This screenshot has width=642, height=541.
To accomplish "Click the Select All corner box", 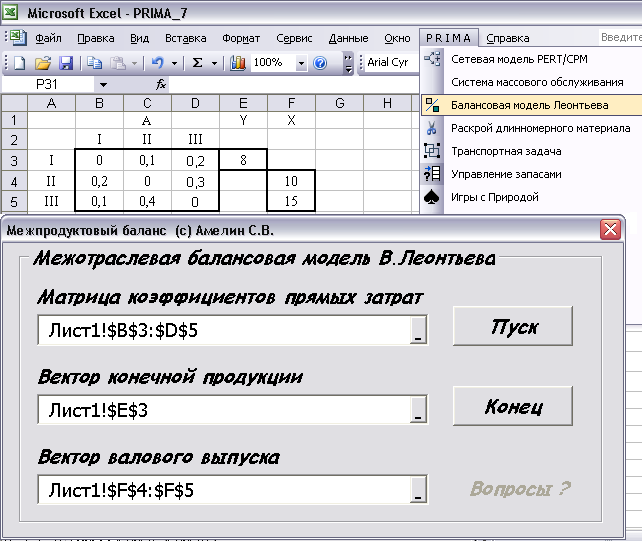I will [14, 103].
